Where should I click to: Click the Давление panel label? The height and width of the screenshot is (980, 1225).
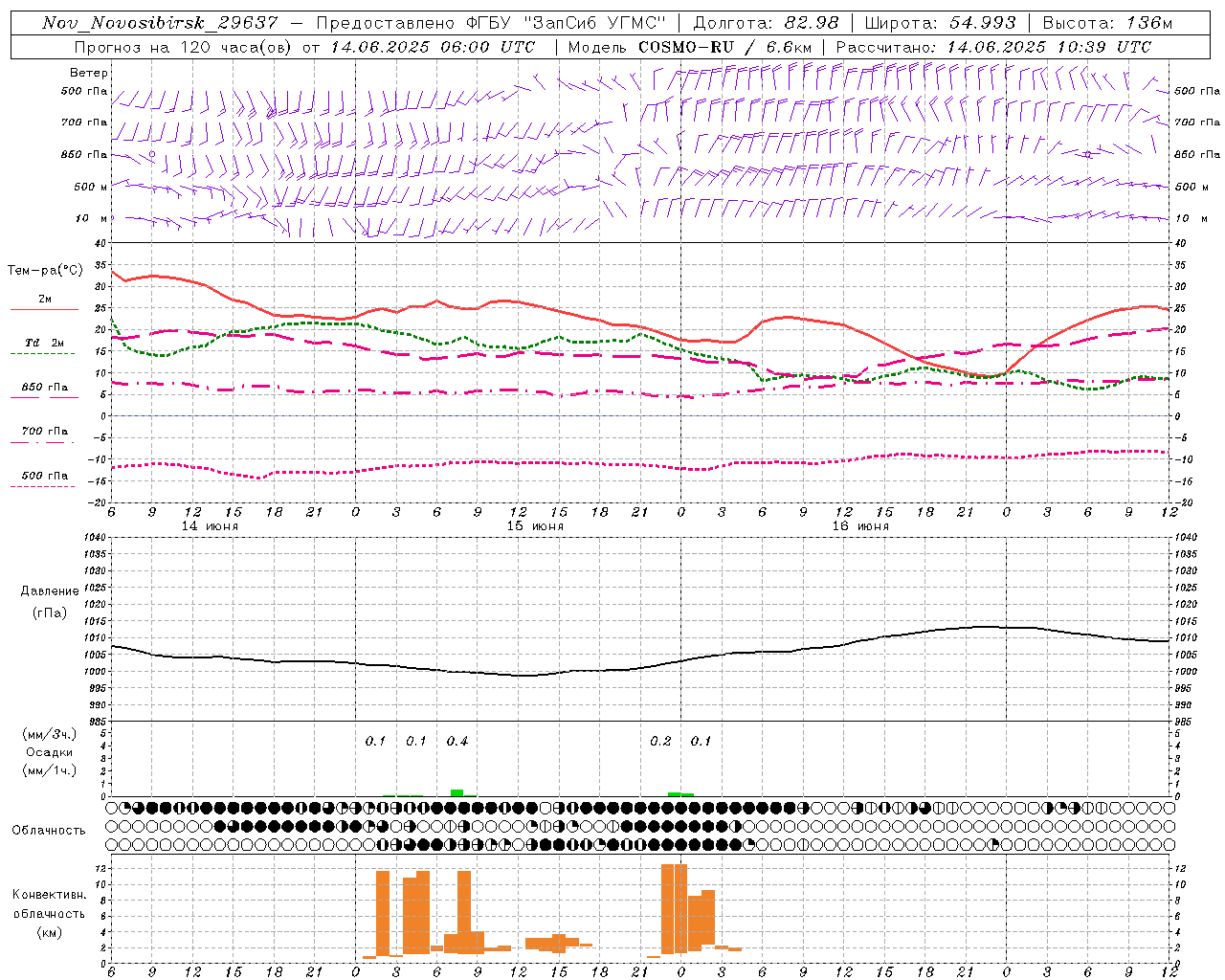coord(50,591)
